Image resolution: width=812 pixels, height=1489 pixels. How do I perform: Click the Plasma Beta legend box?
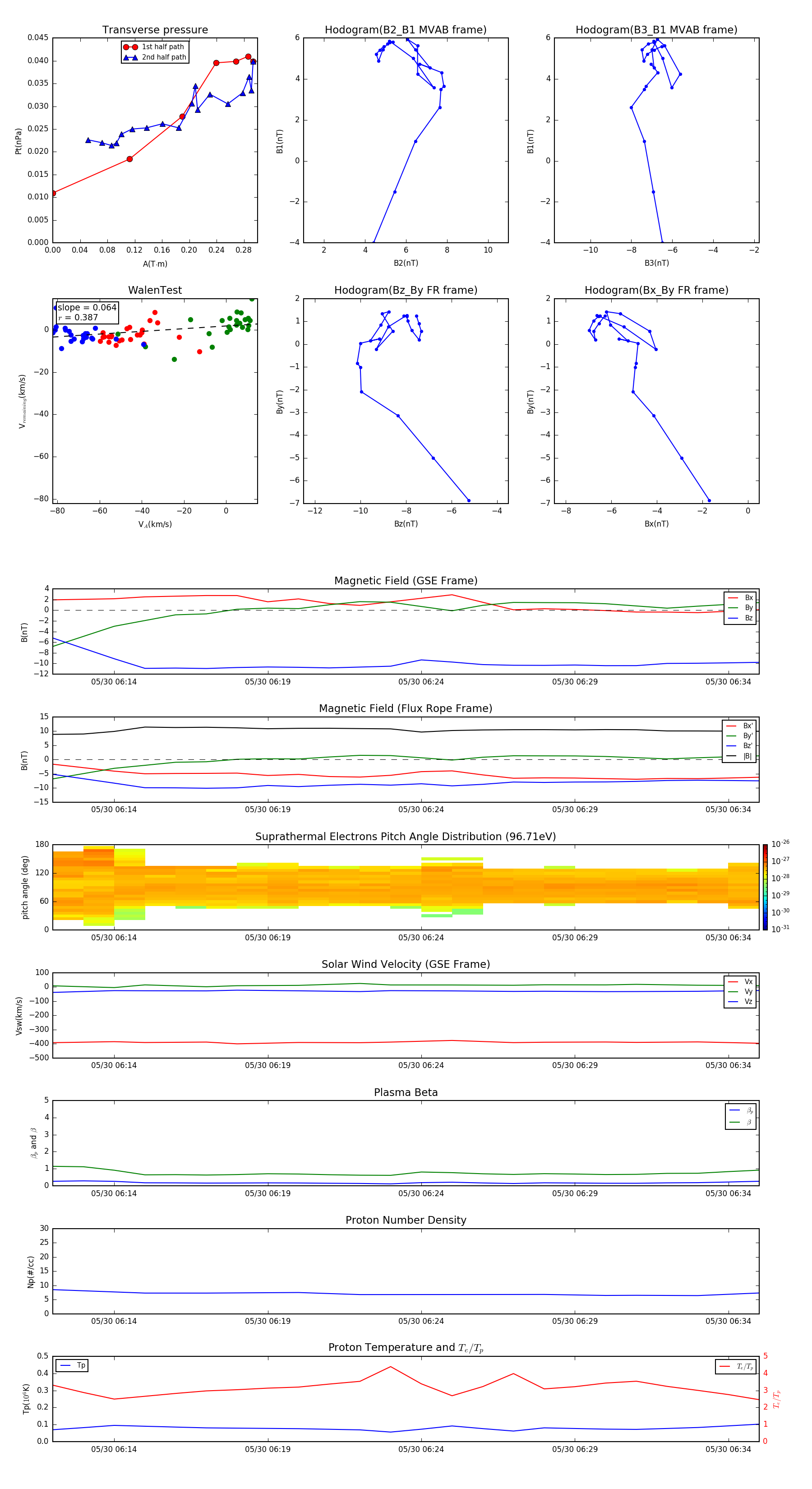point(740,1116)
